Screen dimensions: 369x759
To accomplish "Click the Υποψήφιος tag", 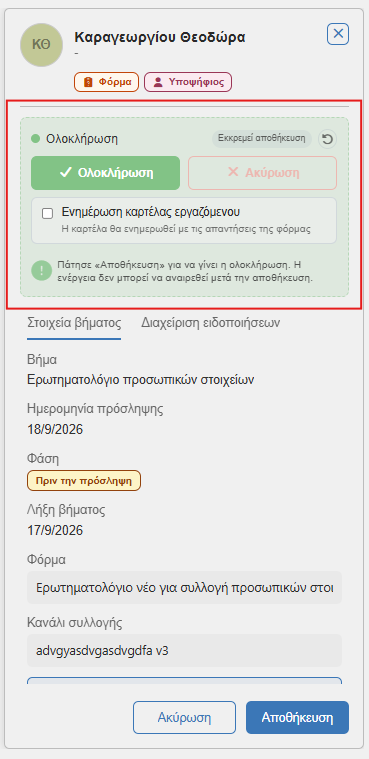I will point(188,82).
